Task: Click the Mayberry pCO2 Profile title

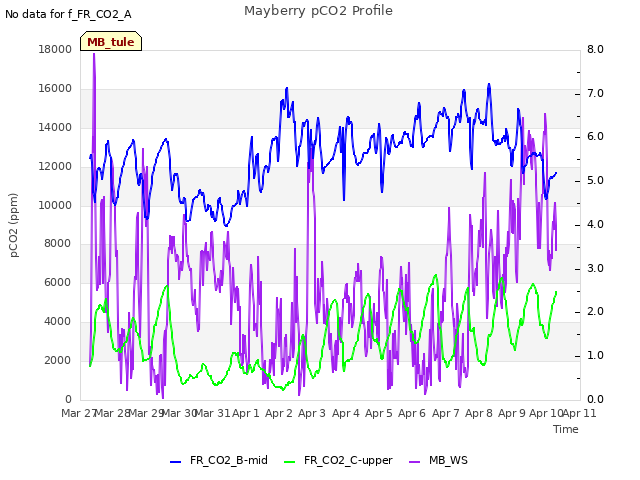Action: pyautogui.click(x=318, y=11)
